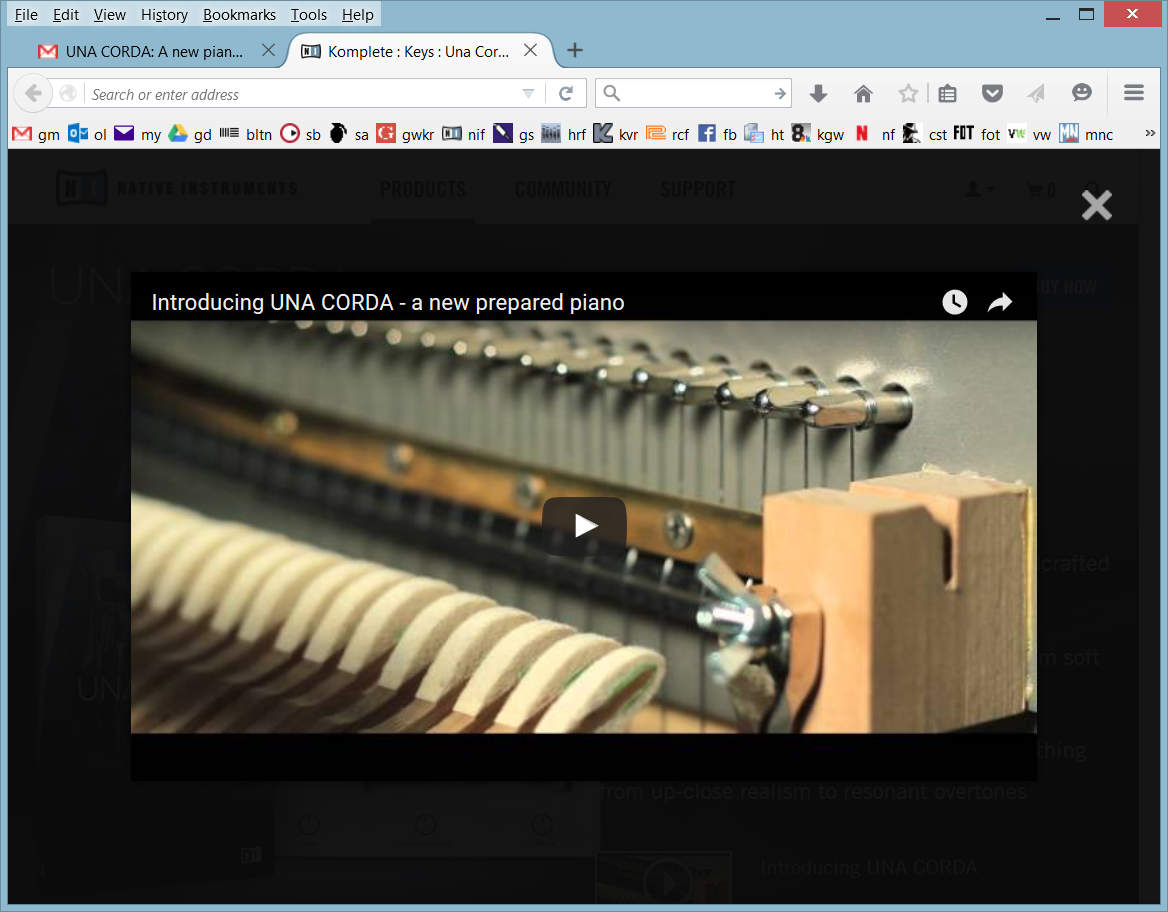Show more bookmarks with the chevron

(x=1149, y=133)
